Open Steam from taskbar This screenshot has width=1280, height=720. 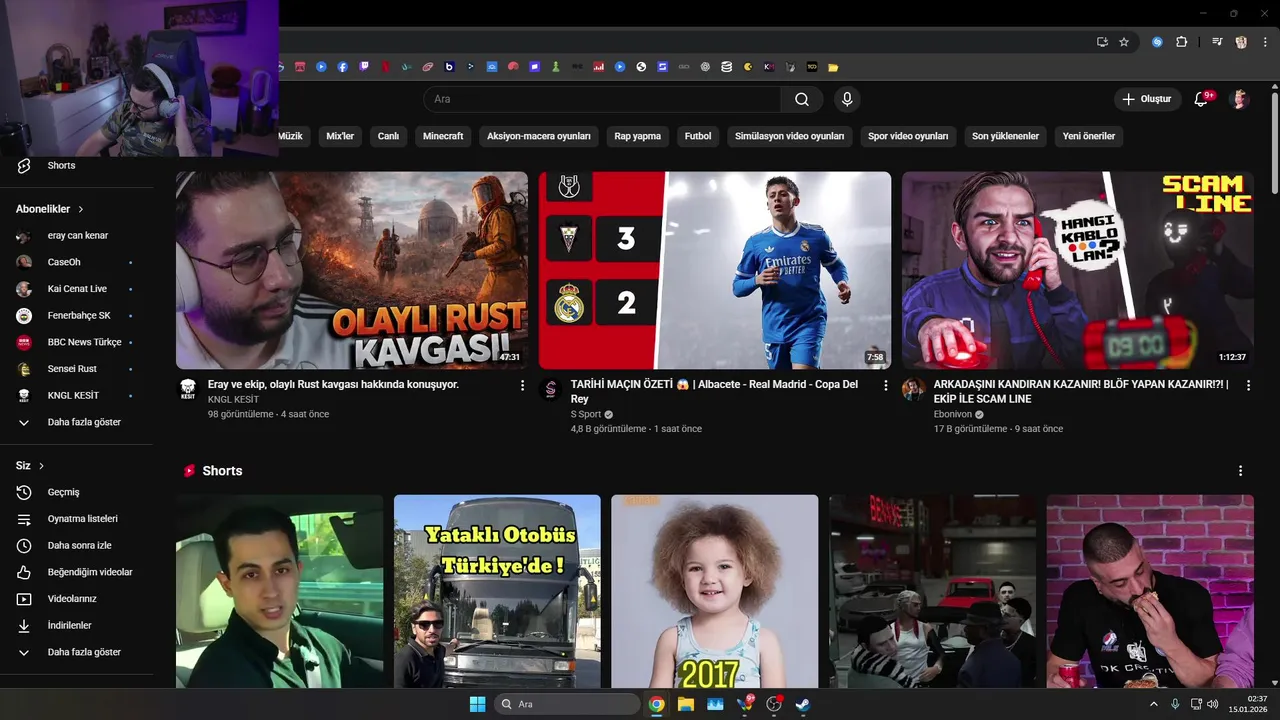[x=802, y=704]
